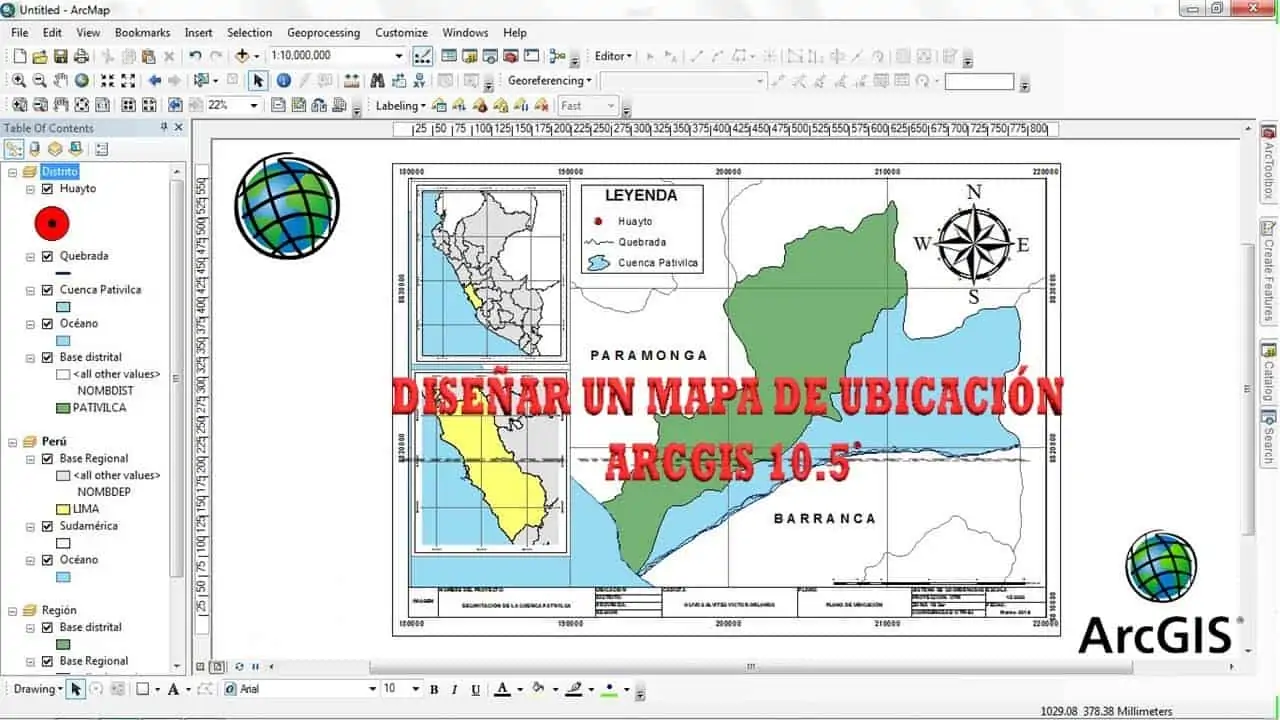Screen dimensions: 1280x720
Task: Click the Open map document folder icon
Action: coord(40,56)
